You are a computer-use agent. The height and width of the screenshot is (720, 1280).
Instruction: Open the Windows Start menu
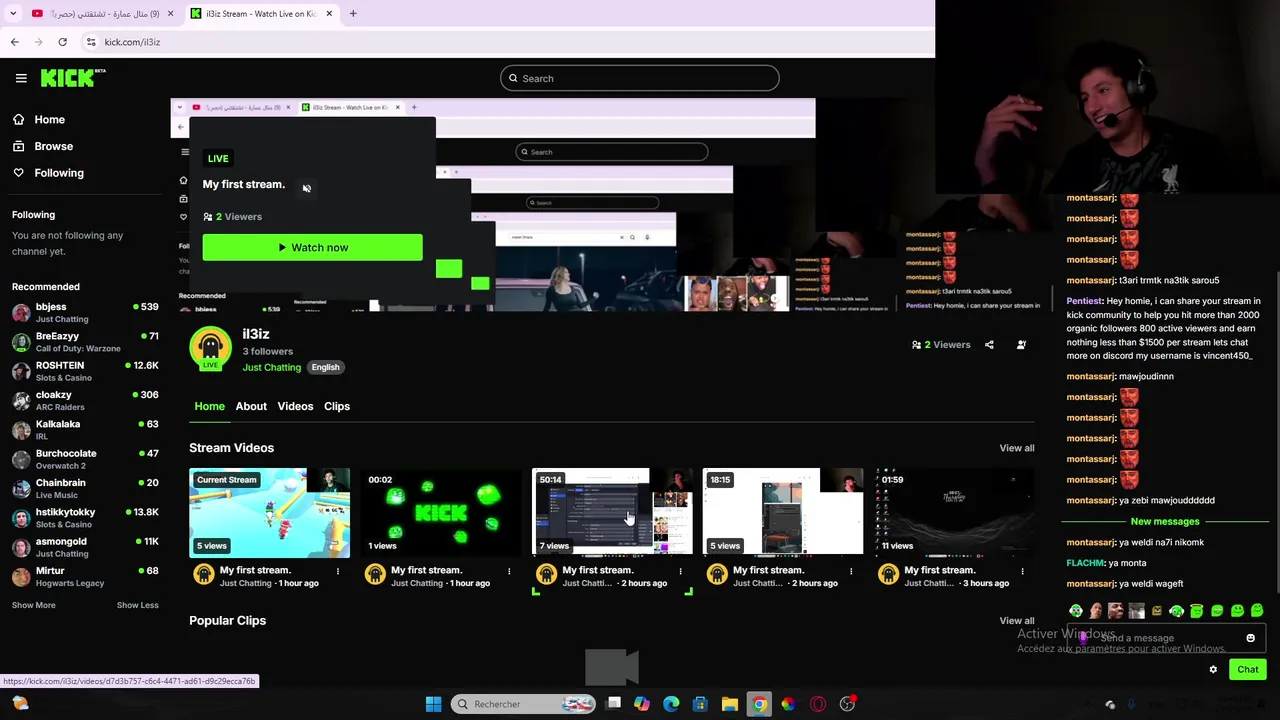coord(433,704)
